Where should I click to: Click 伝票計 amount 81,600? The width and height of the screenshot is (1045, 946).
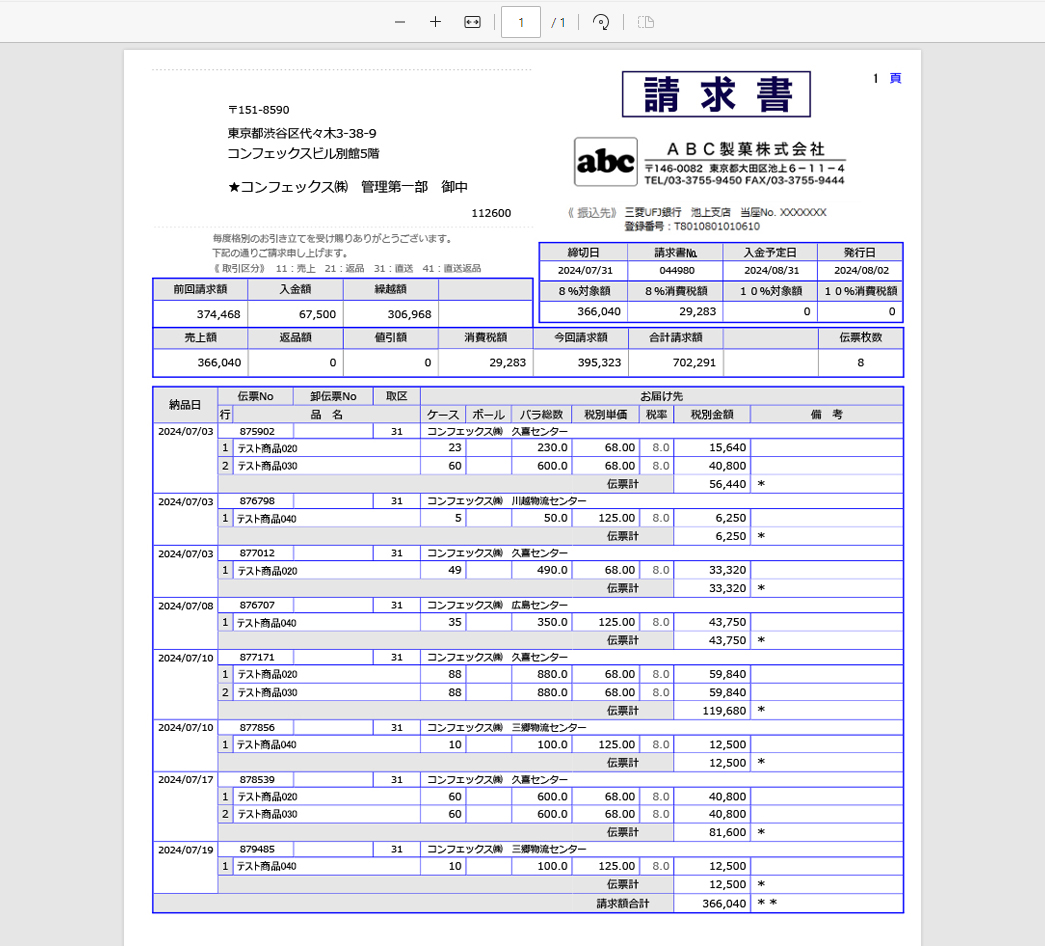[x=727, y=832]
